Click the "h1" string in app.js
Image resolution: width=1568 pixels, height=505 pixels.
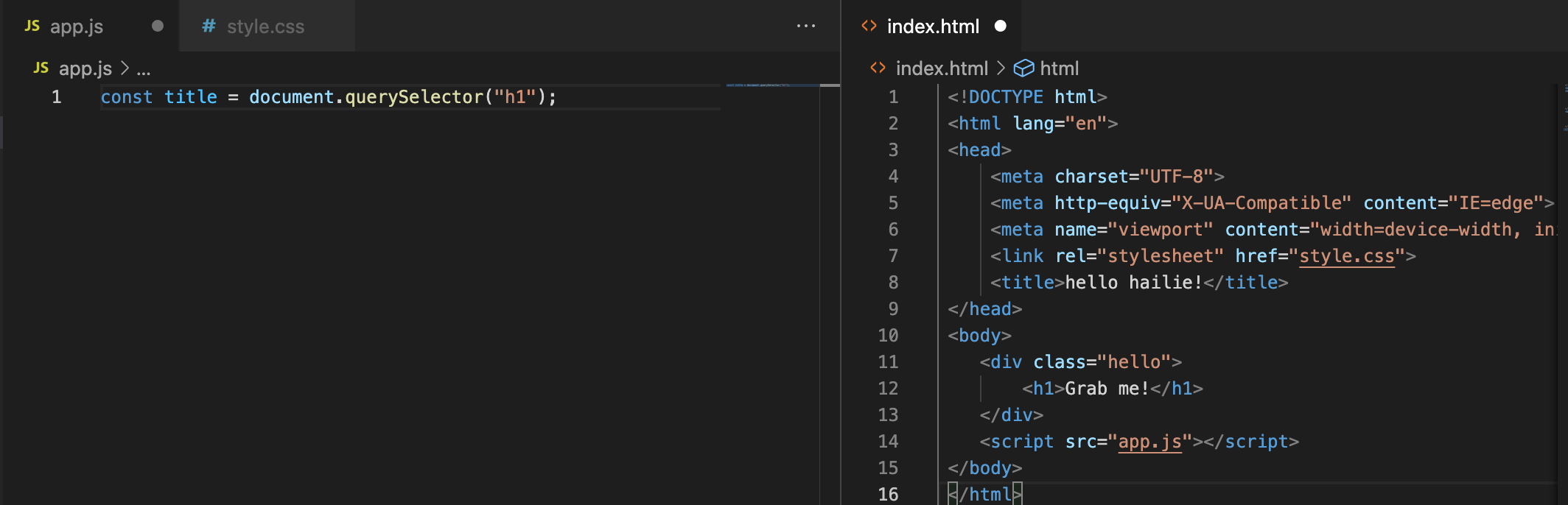(515, 97)
